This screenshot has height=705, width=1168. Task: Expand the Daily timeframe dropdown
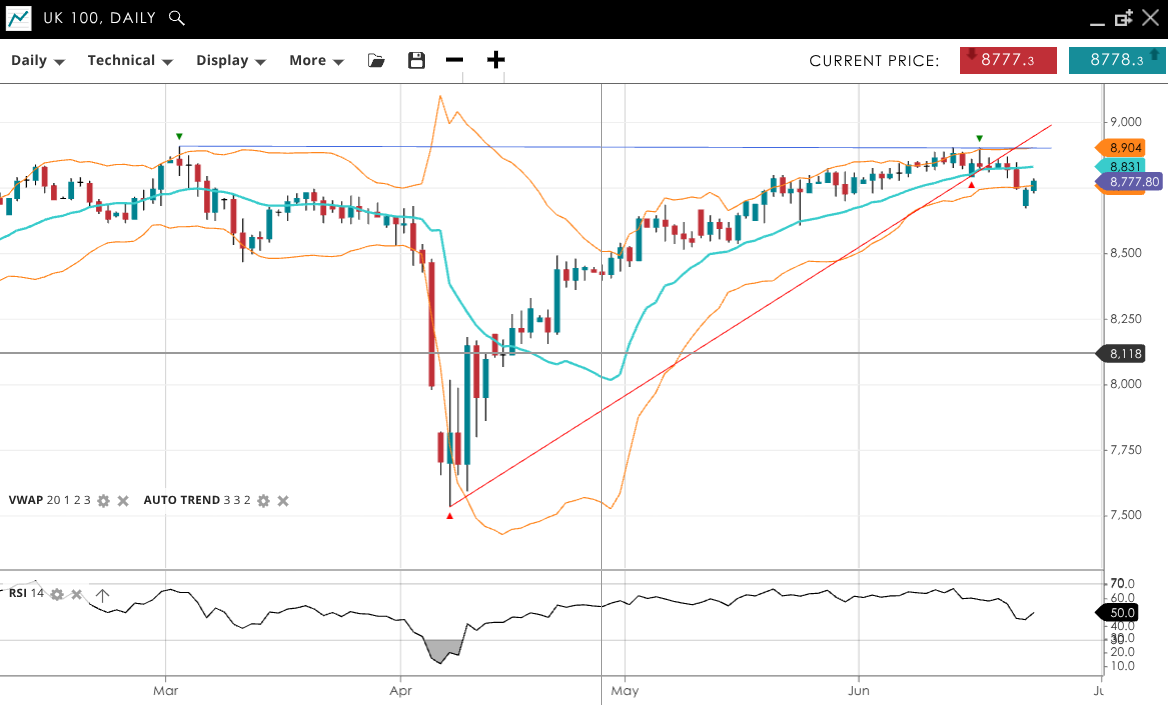pyautogui.click(x=38, y=60)
